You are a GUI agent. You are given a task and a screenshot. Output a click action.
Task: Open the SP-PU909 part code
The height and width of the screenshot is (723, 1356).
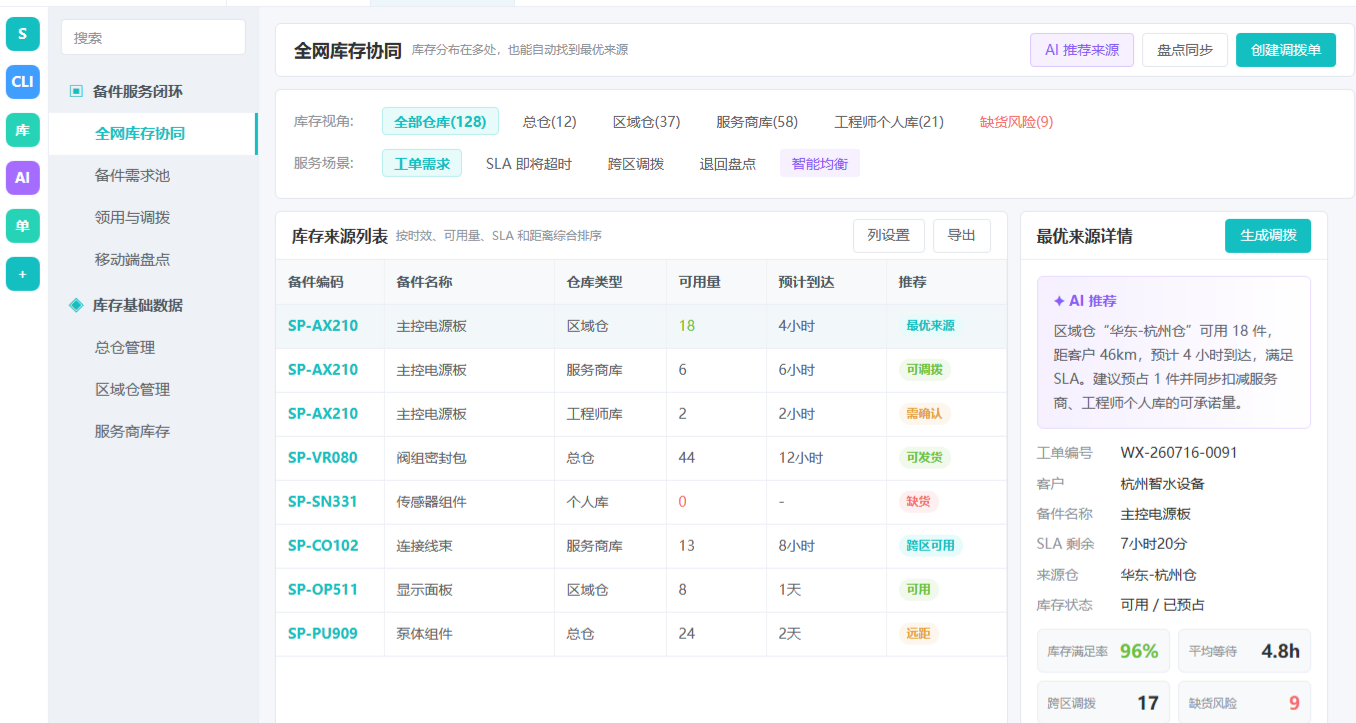pos(323,634)
